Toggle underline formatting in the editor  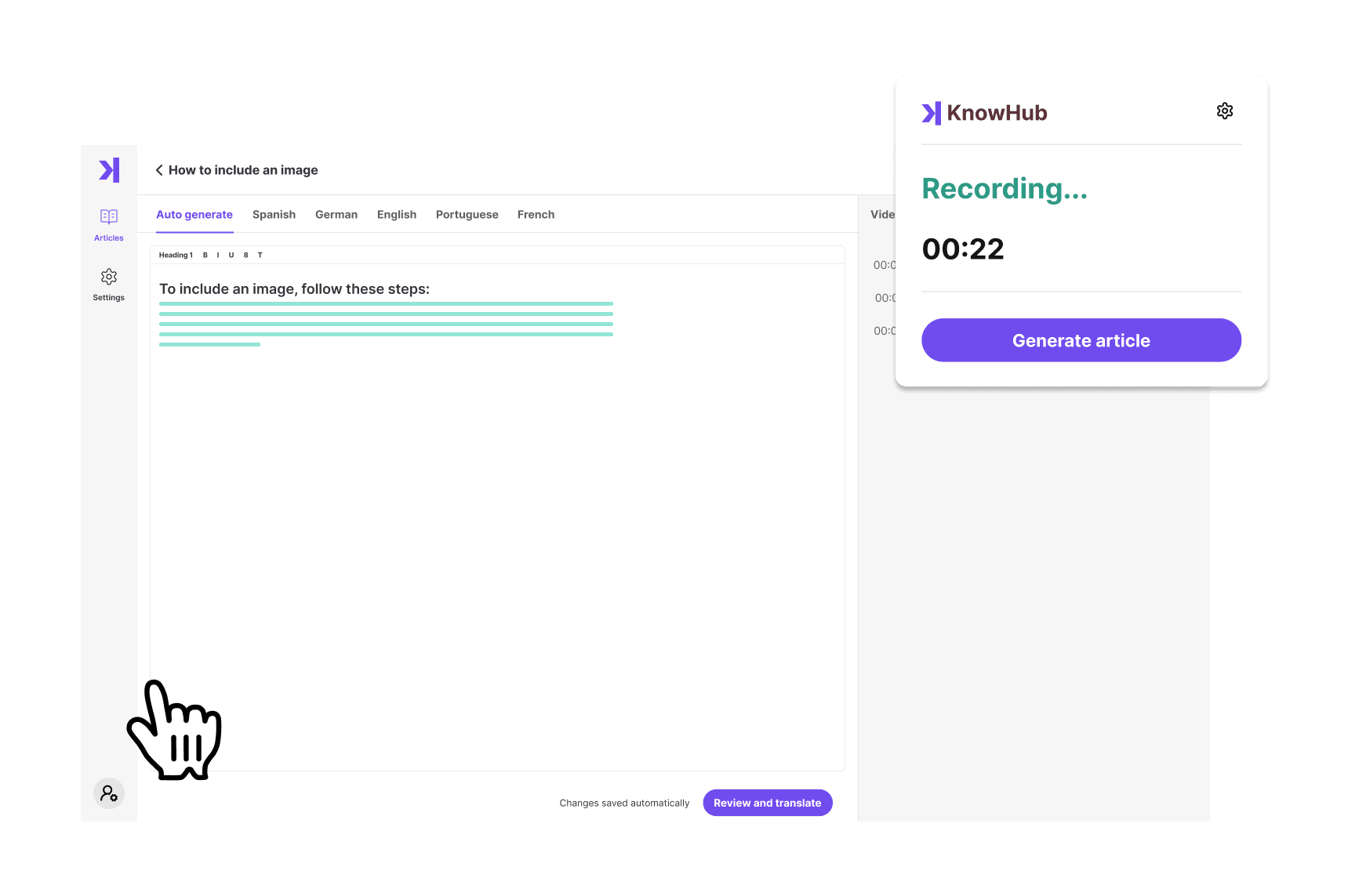click(231, 255)
